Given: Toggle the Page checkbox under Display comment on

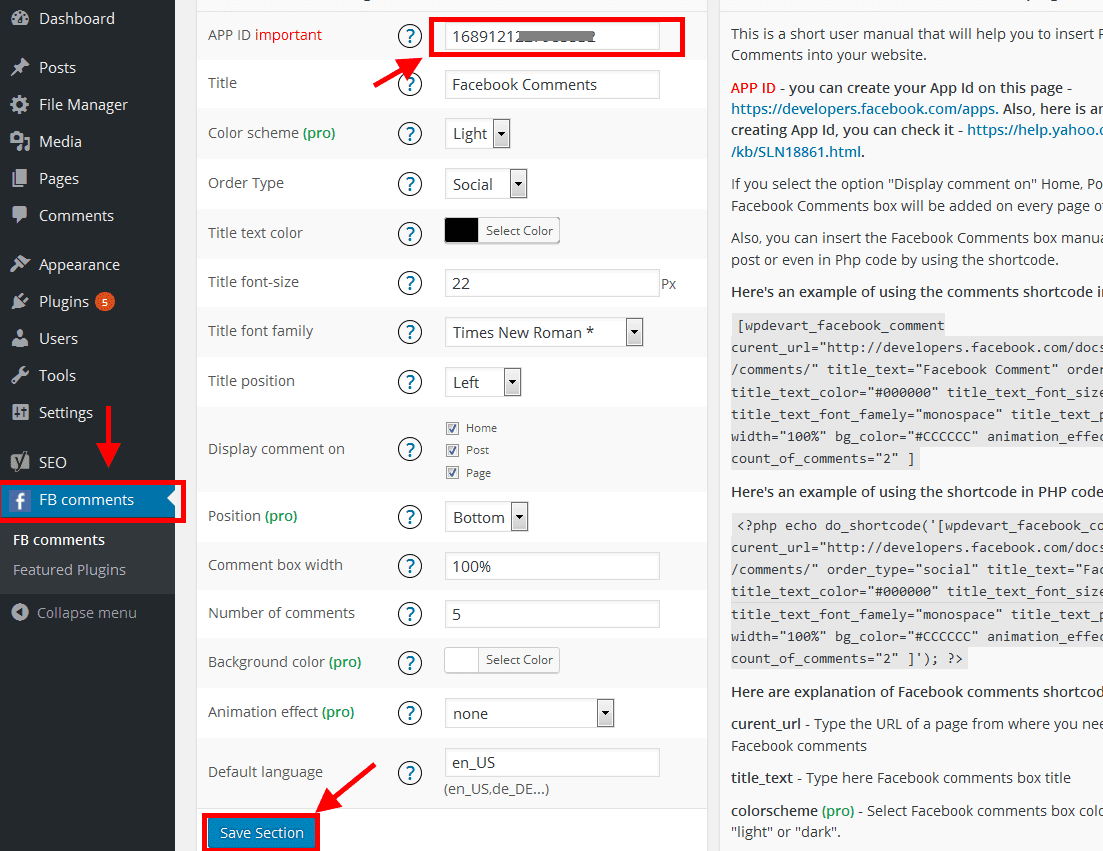Looking at the screenshot, I should point(452,472).
